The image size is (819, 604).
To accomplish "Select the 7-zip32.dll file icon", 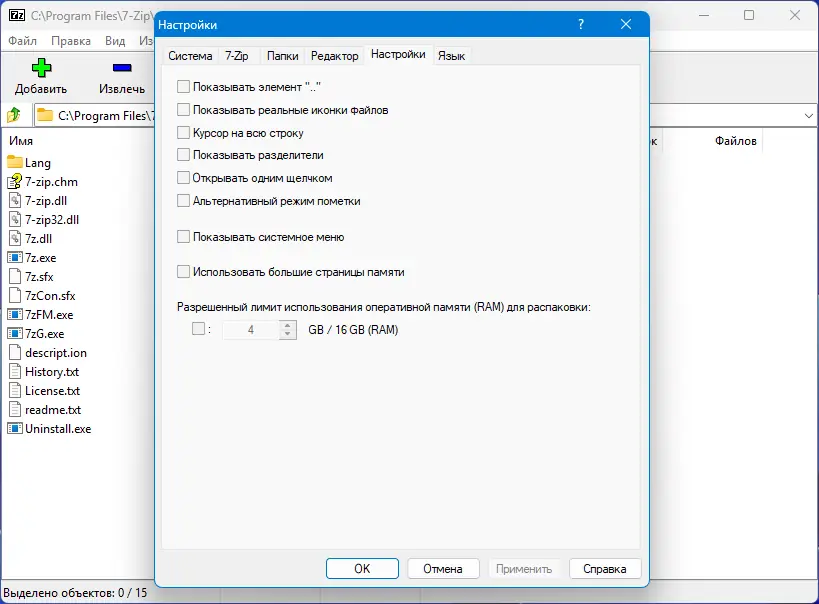I will tap(15, 219).
